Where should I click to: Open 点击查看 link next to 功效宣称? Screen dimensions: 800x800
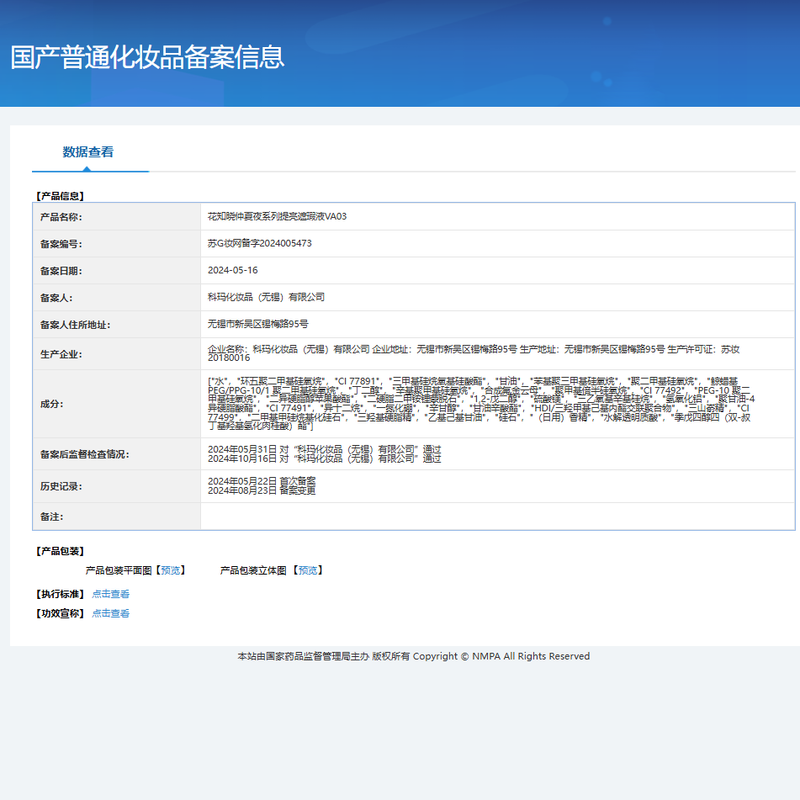point(111,614)
